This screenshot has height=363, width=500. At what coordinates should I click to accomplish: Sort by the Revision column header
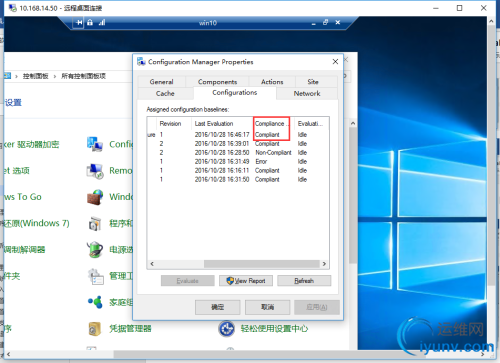(173, 124)
